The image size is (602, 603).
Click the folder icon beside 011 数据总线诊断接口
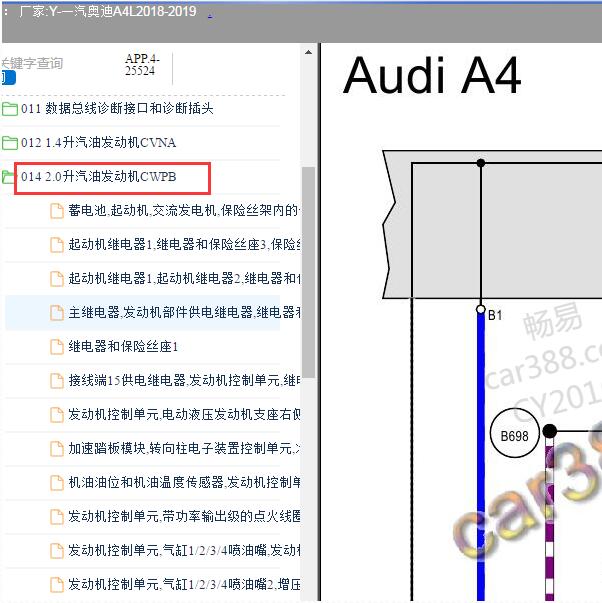pyautogui.click(x=9, y=109)
